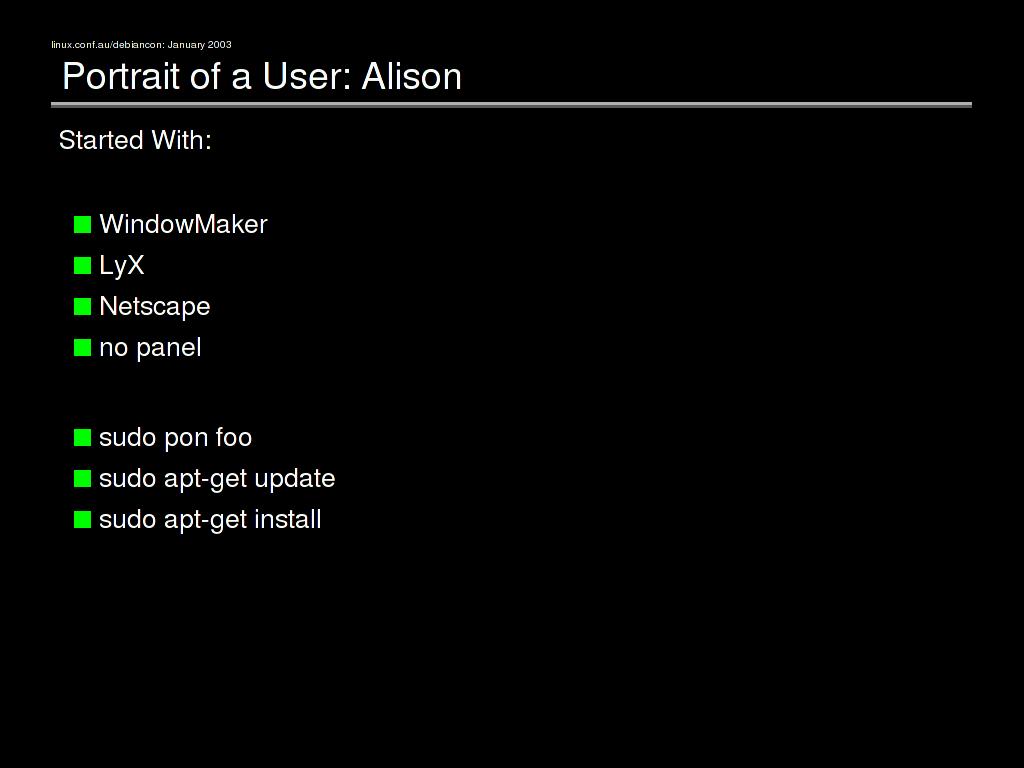Click the Netscape list item text
Image resolution: width=1024 pixels, height=768 pixels.
coord(155,306)
